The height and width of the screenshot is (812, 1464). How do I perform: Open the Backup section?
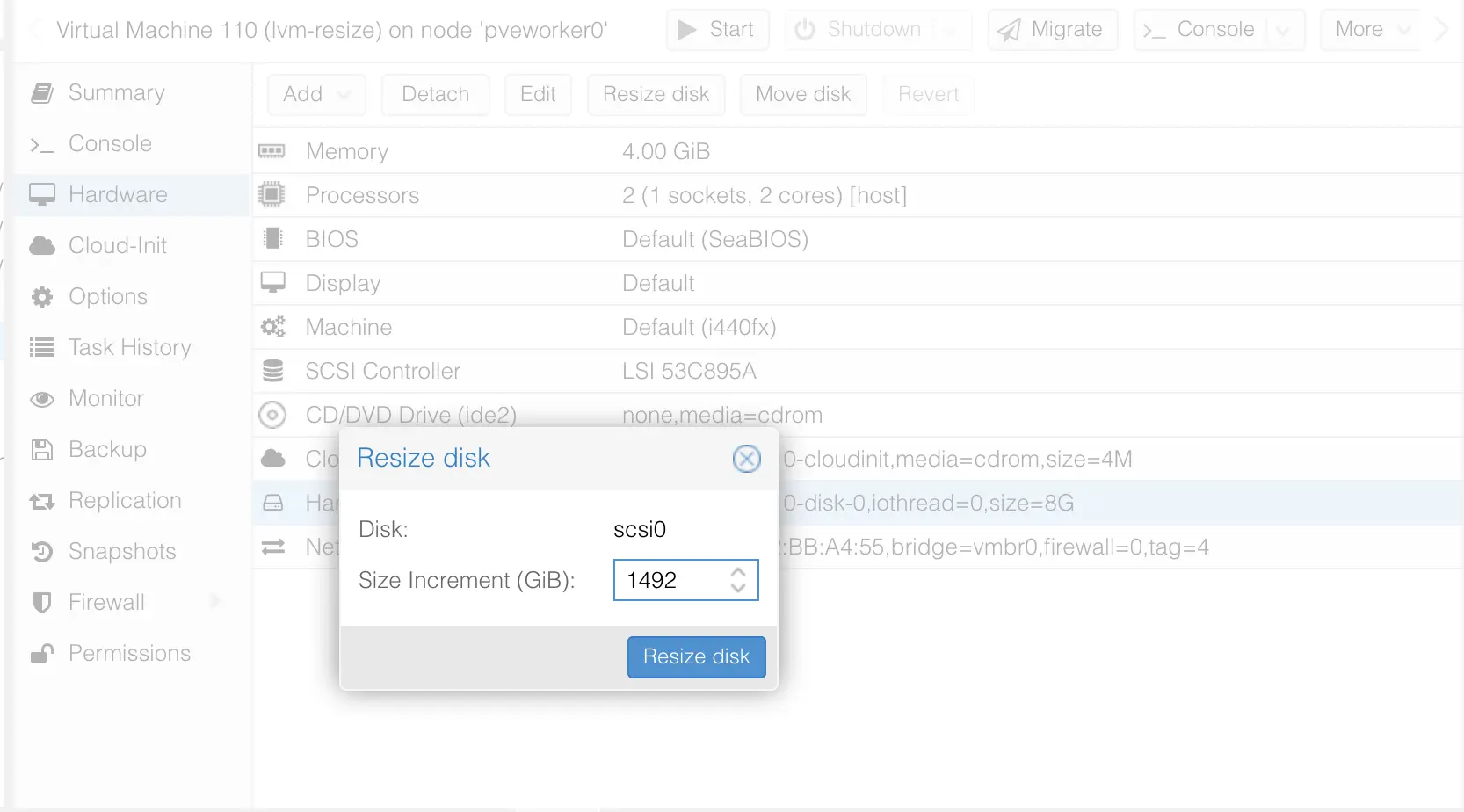132,449
